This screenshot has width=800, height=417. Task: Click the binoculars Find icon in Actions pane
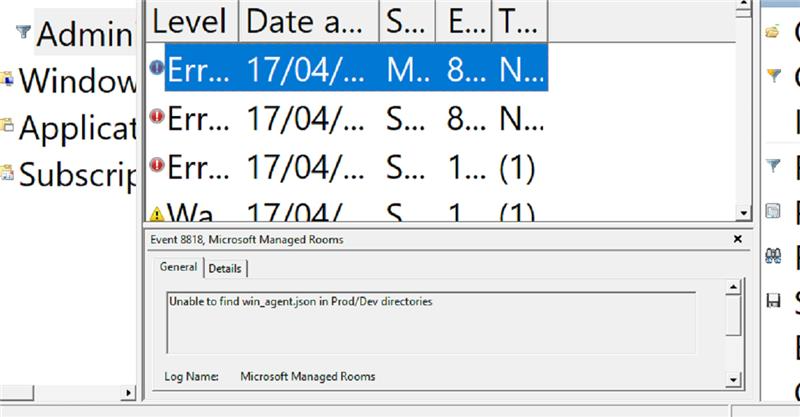[x=772, y=254]
